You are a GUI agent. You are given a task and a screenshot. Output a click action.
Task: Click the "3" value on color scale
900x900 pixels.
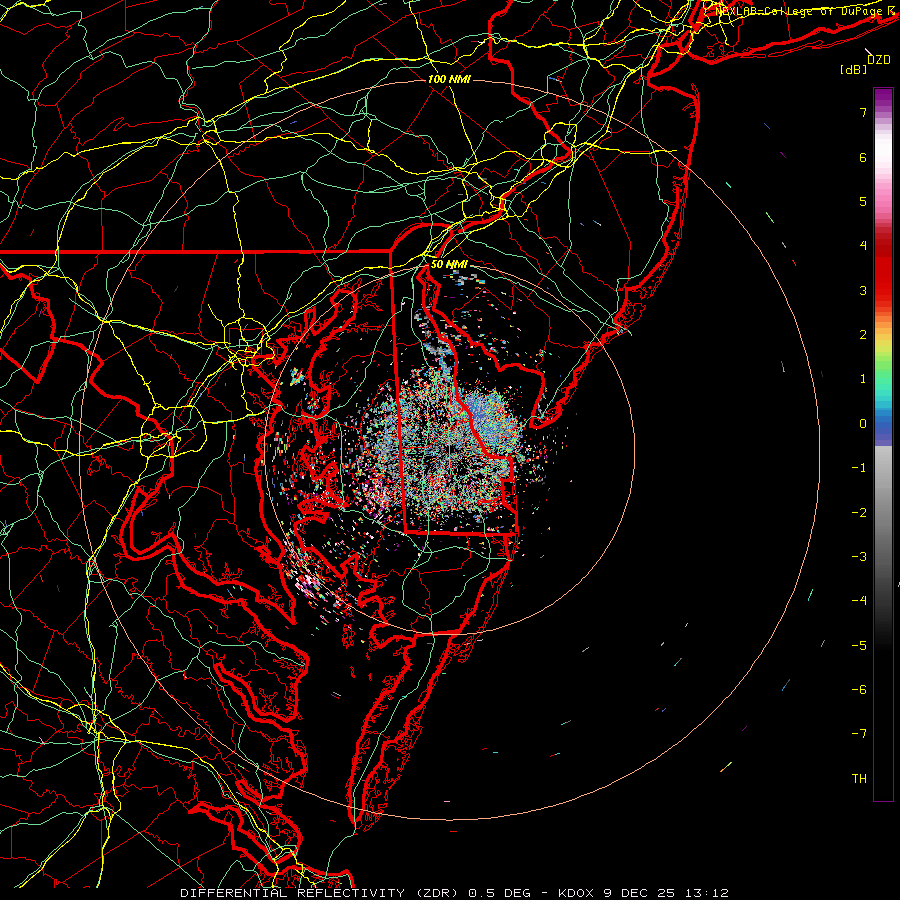[x=863, y=290]
